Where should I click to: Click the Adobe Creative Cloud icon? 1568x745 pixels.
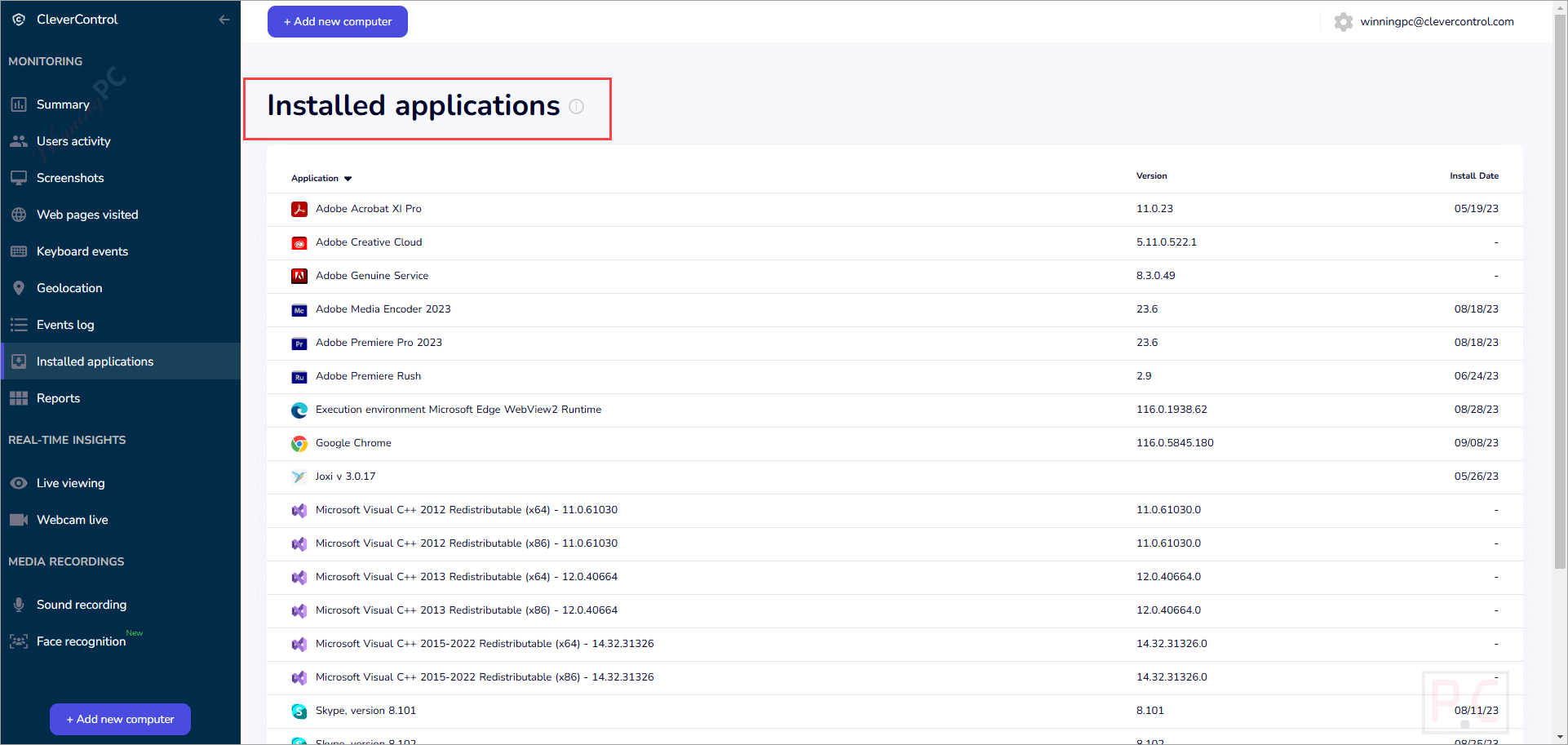click(299, 243)
